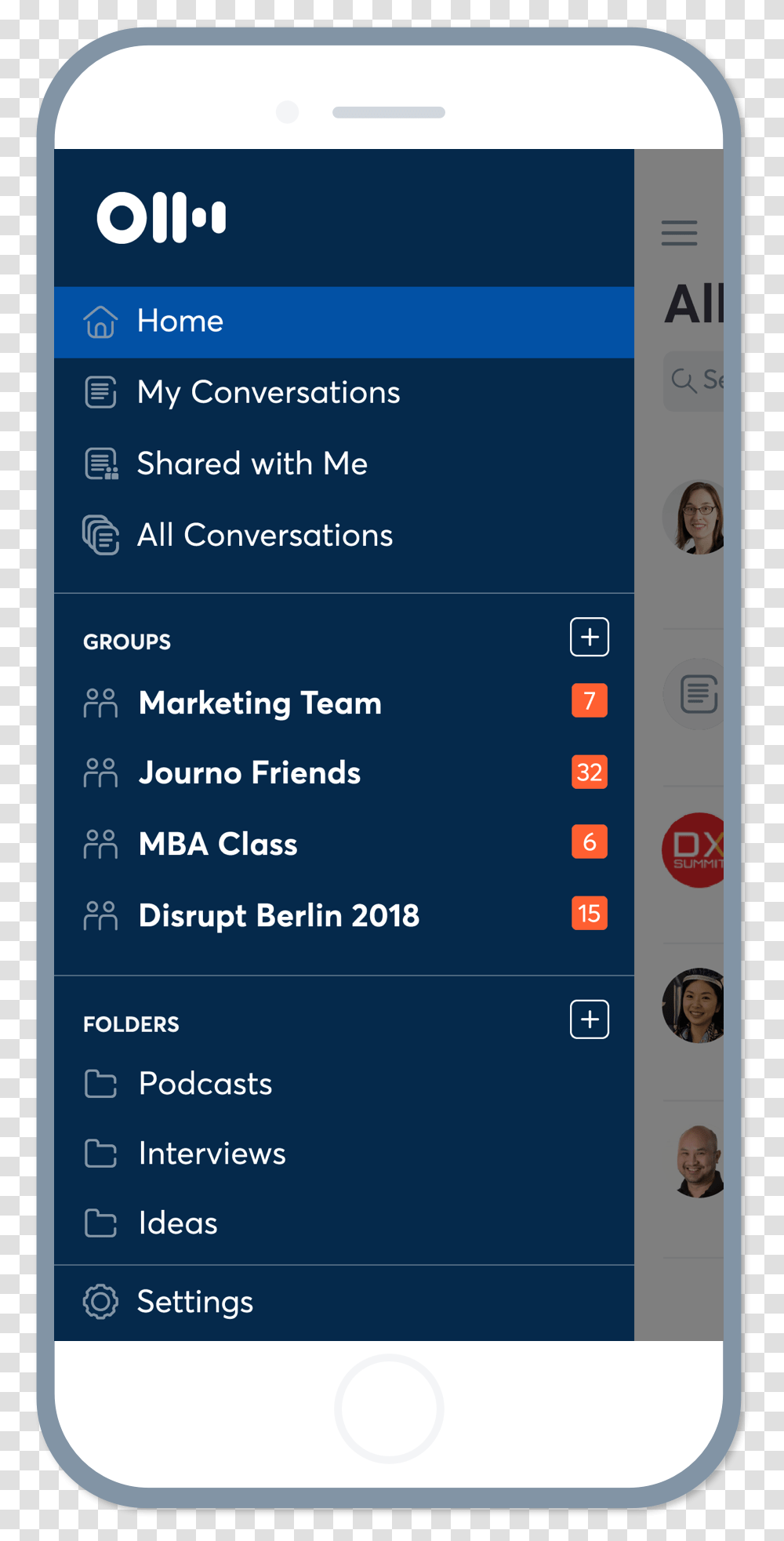
Task: Click the Shared with Me icon
Action: (x=100, y=464)
